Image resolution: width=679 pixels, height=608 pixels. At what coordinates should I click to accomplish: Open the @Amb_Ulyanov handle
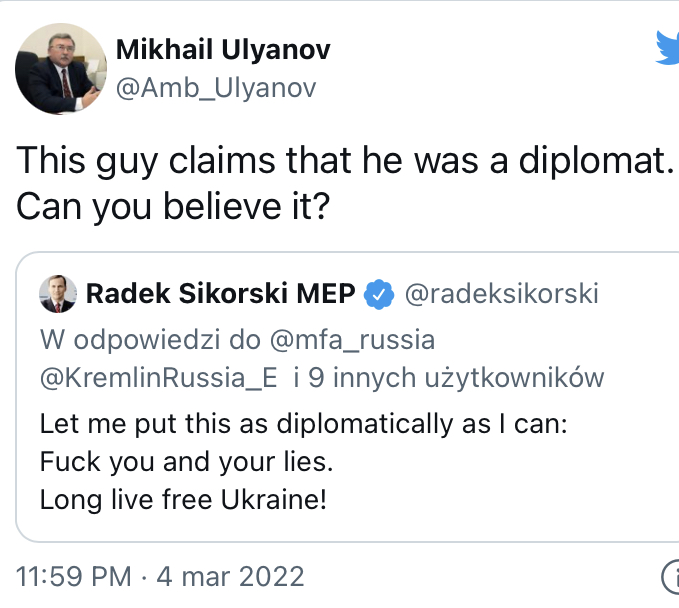pyautogui.click(x=216, y=88)
